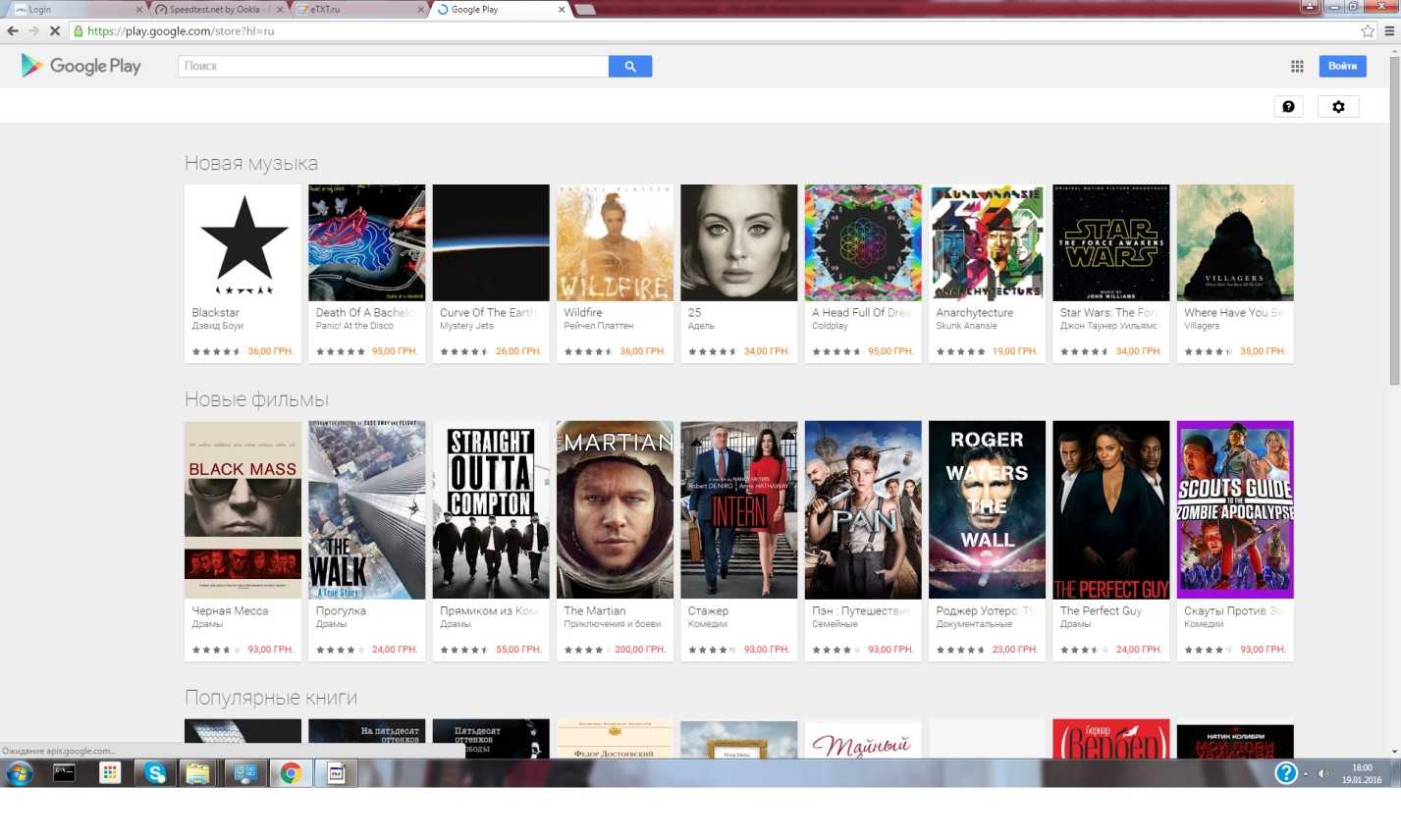Open The Martian movie poster
This screenshot has height=840, width=1401.
pyautogui.click(x=615, y=509)
